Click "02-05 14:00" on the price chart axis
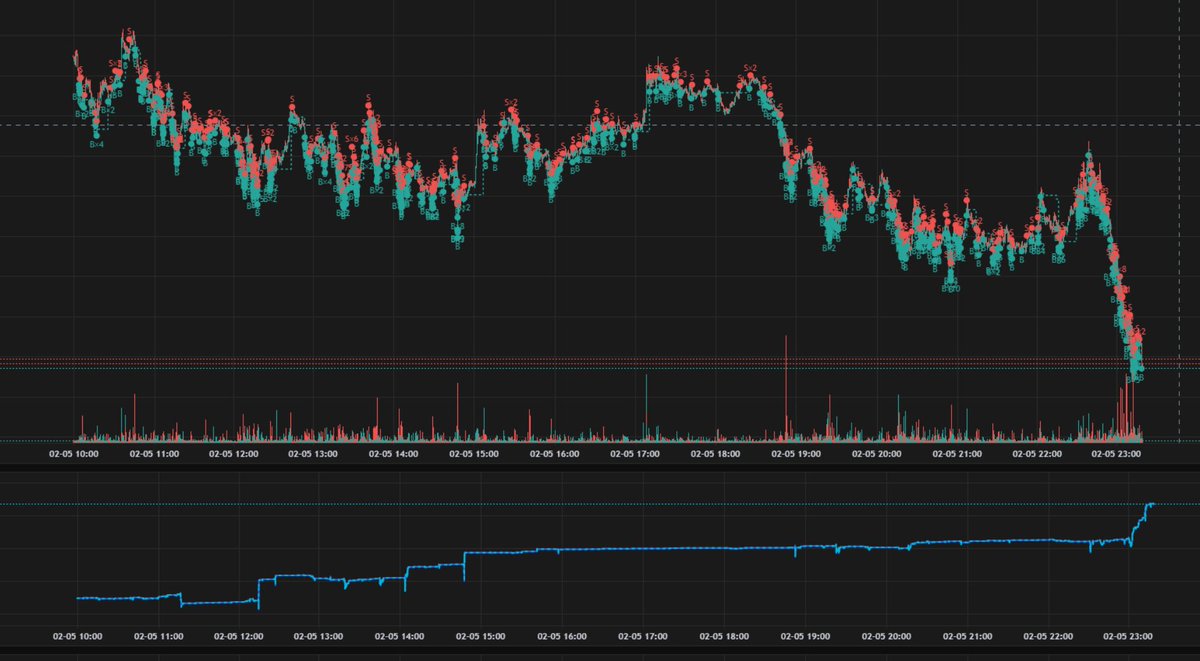1200x661 pixels. (x=394, y=453)
